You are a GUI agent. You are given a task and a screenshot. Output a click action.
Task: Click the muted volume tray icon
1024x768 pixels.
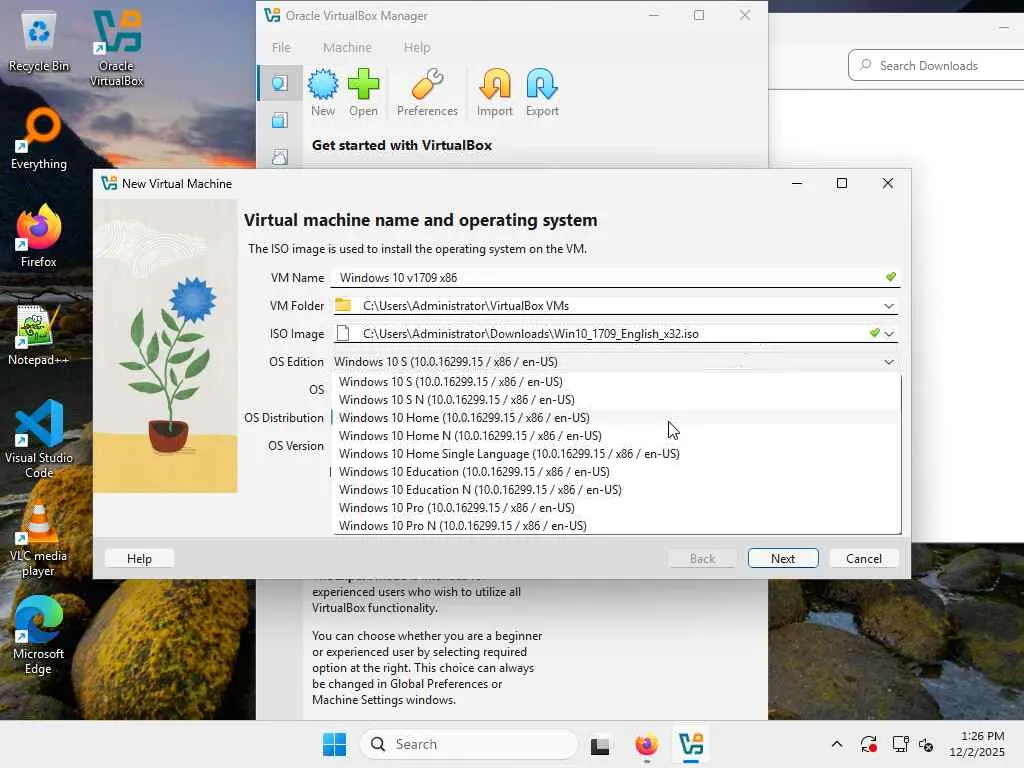pos(926,744)
